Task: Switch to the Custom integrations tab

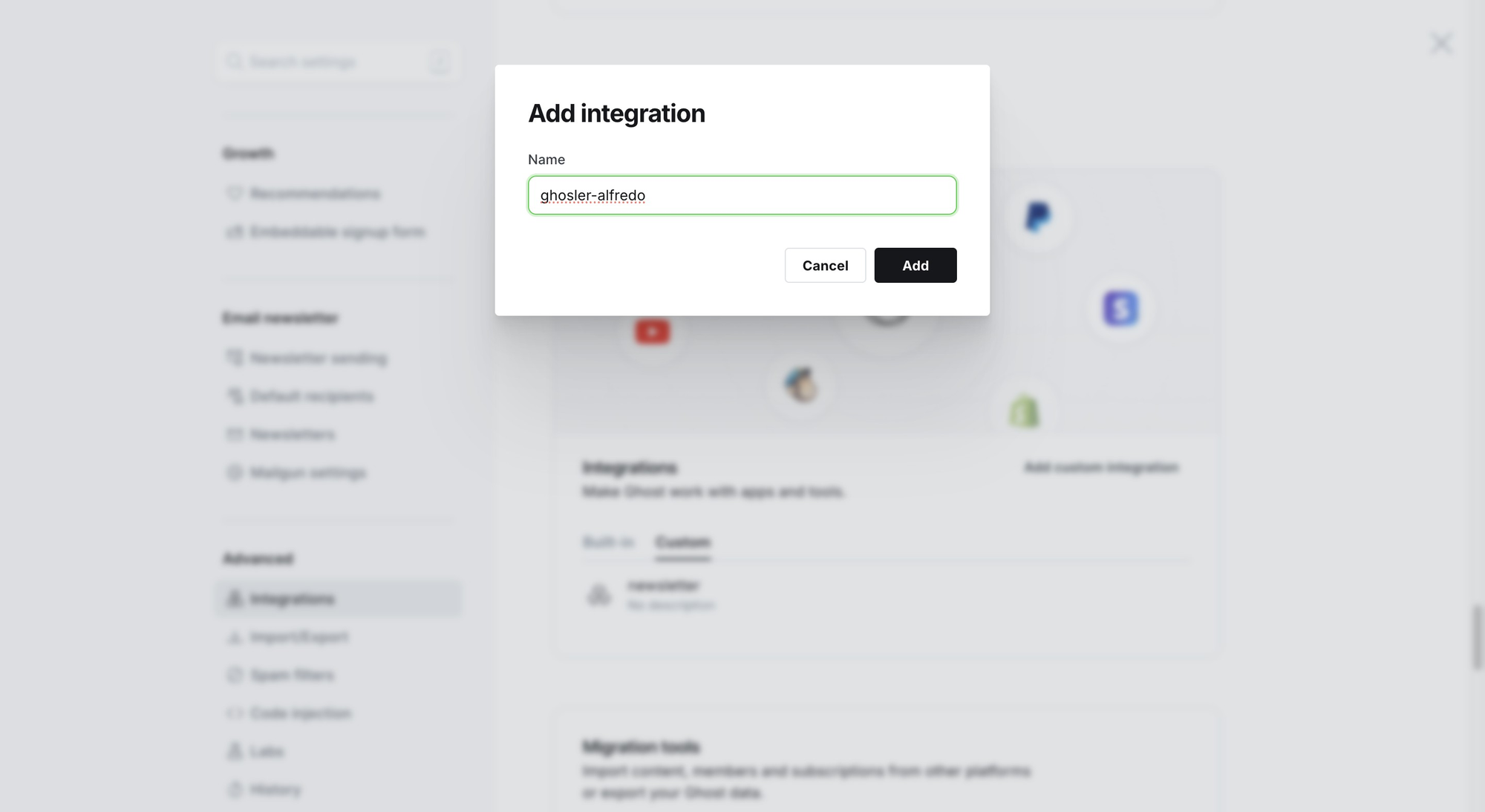Action: pyautogui.click(x=682, y=542)
